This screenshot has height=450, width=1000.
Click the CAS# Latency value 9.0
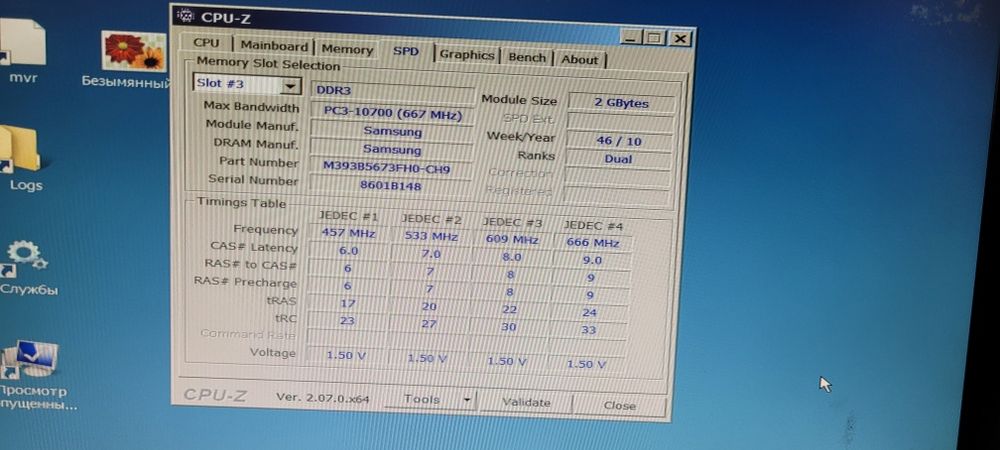point(592,260)
